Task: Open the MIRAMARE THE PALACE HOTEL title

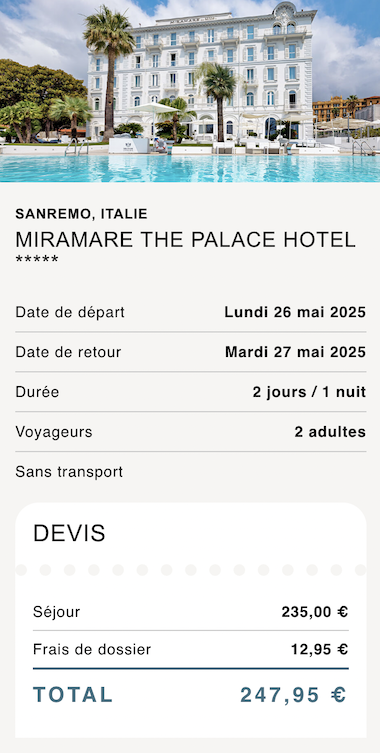Action: click(x=185, y=240)
